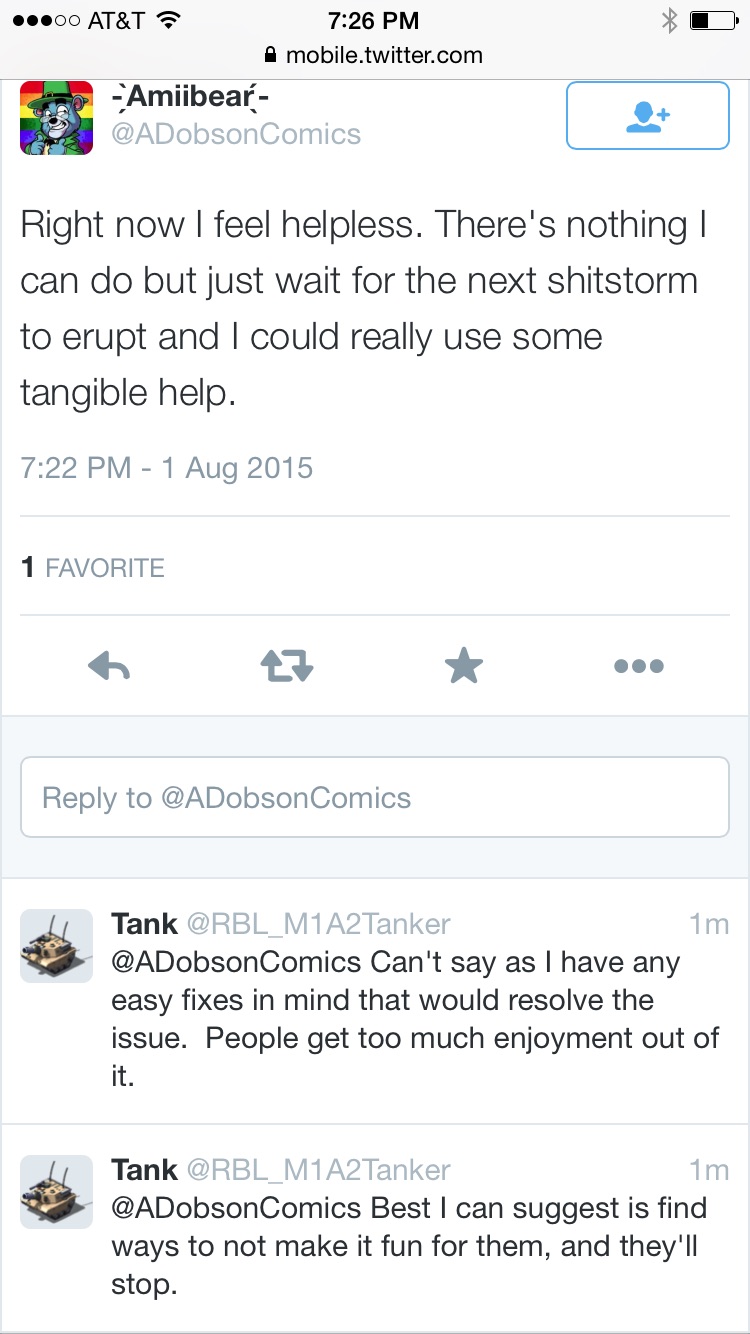Retweet the Amiibear tweet

pos(287,666)
